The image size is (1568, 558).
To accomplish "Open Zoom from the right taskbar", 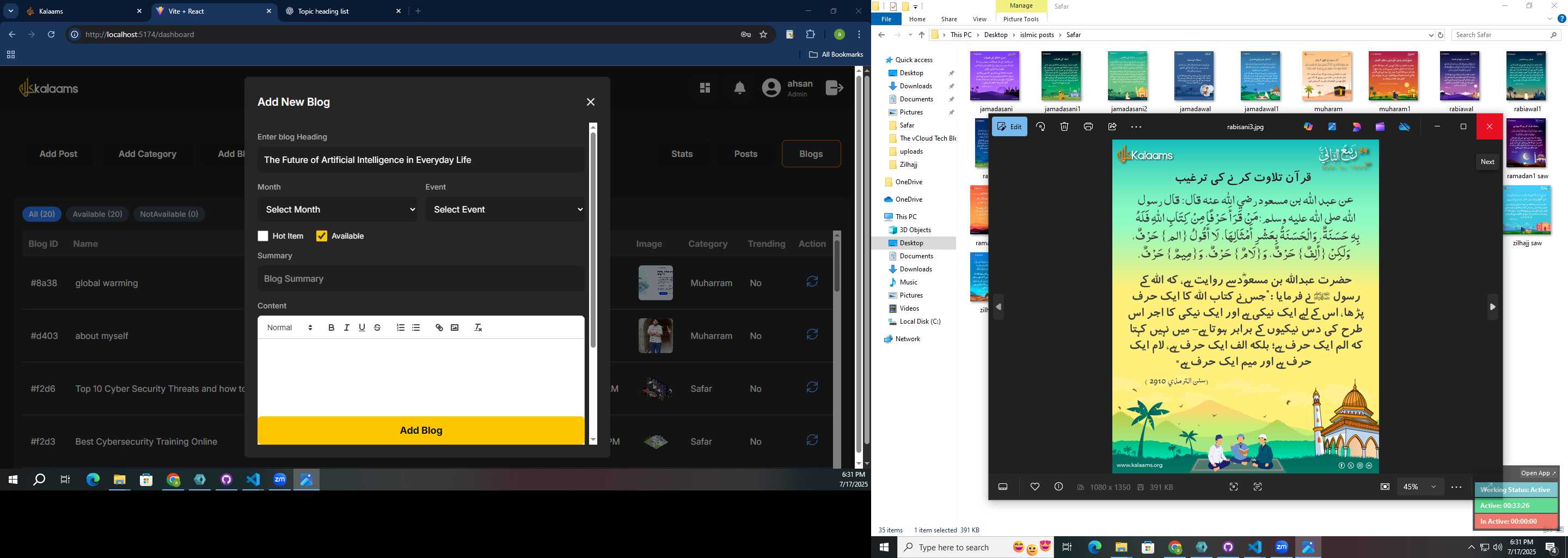I will pos(1282,547).
